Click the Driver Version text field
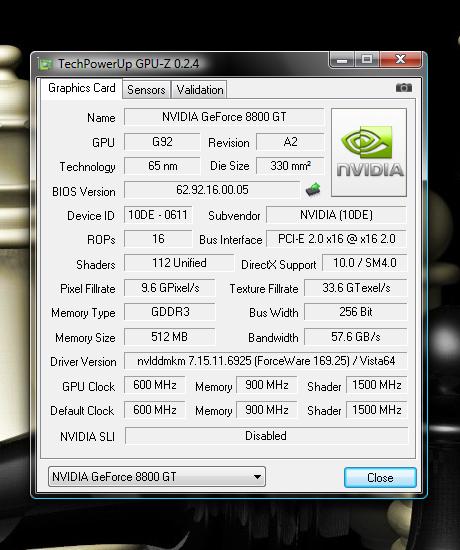This screenshot has width=460, height=550. click(266, 361)
